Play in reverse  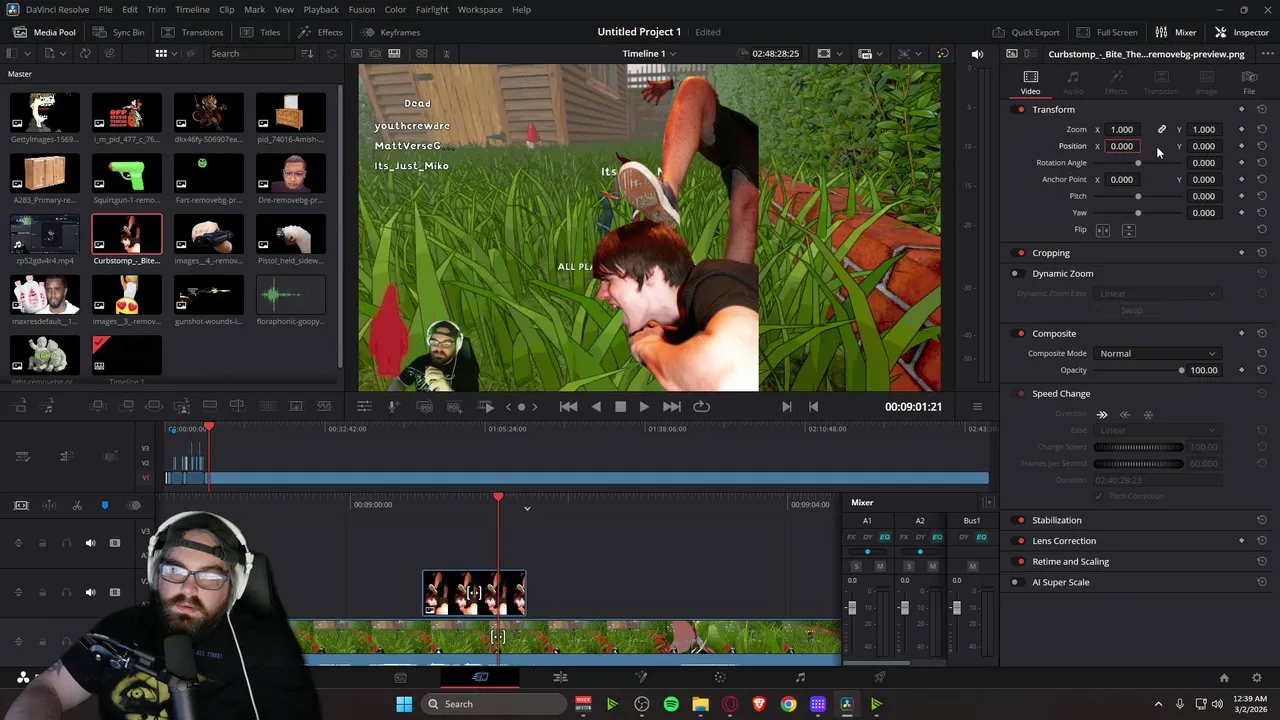point(596,406)
